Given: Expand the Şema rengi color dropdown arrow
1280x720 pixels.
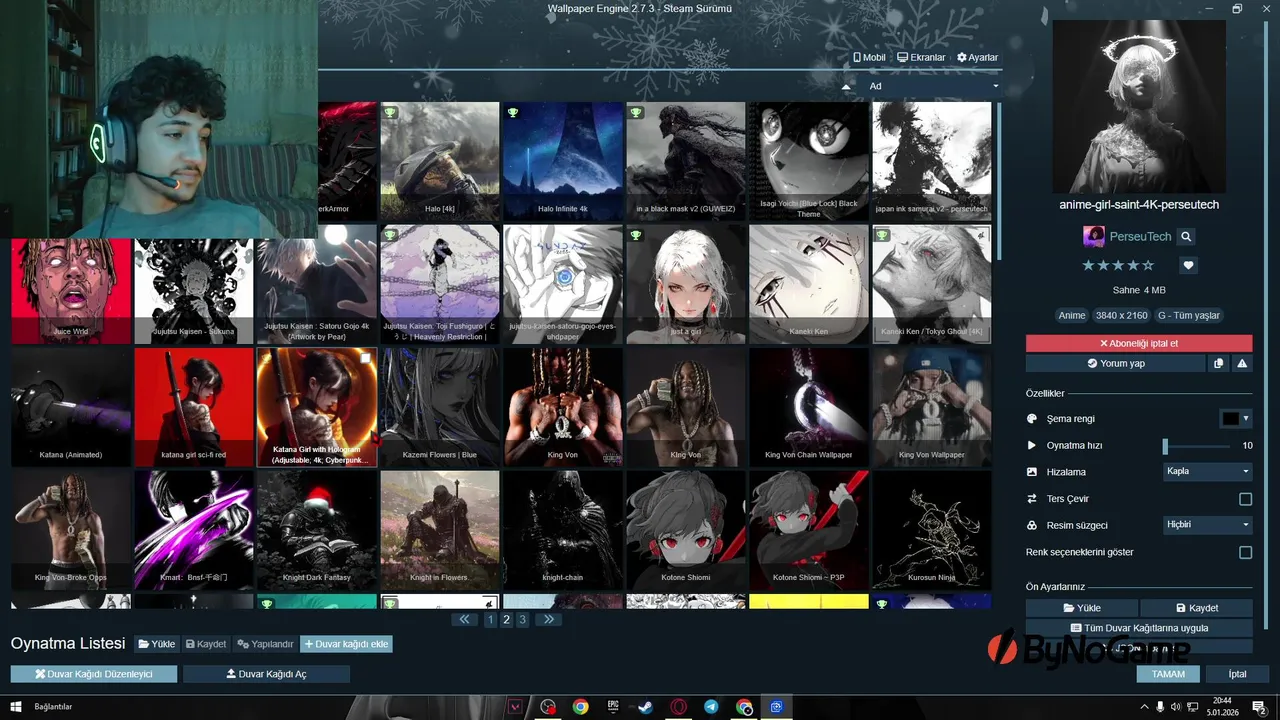Looking at the screenshot, I should [x=1246, y=419].
